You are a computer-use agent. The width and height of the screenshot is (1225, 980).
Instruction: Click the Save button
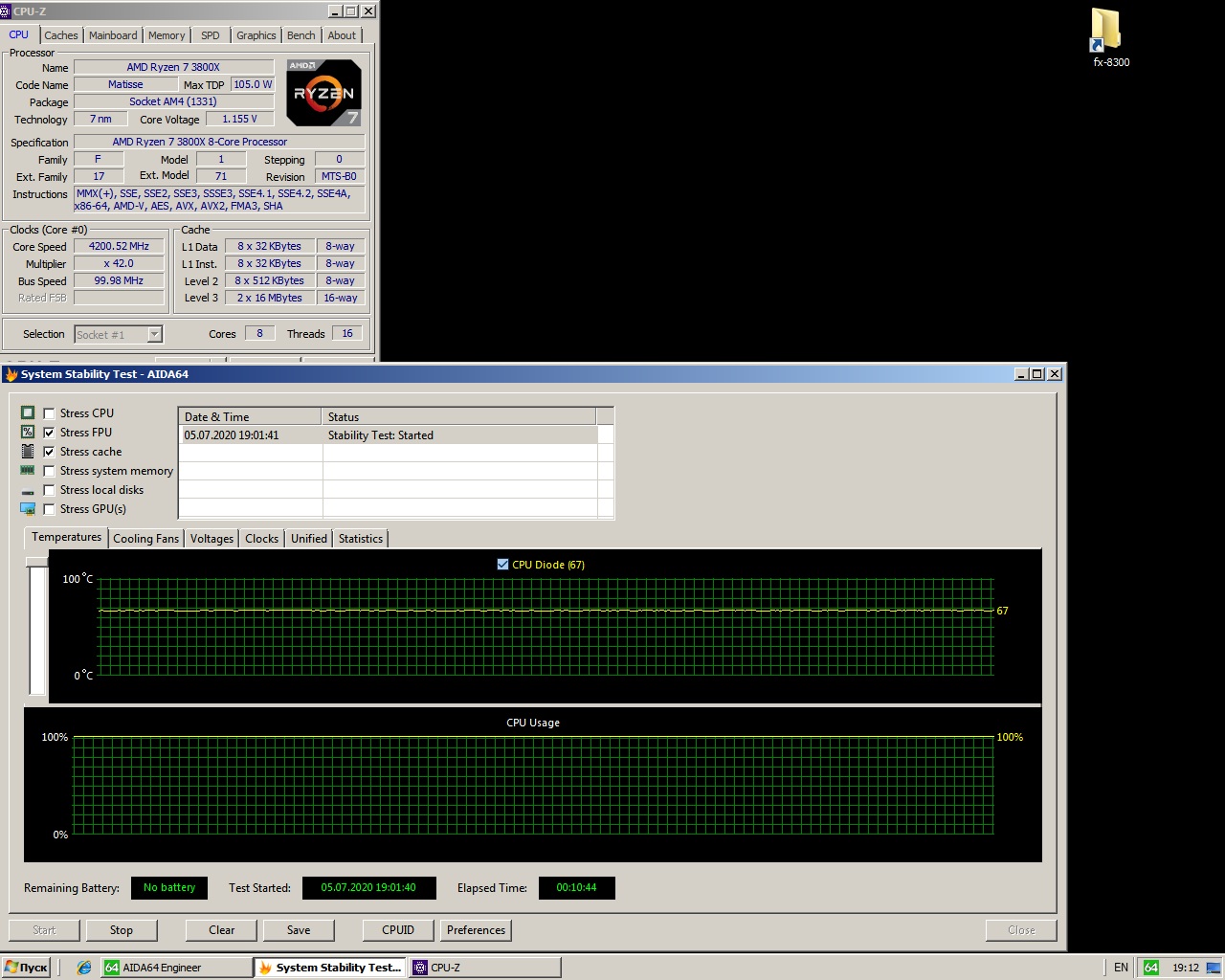point(299,930)
